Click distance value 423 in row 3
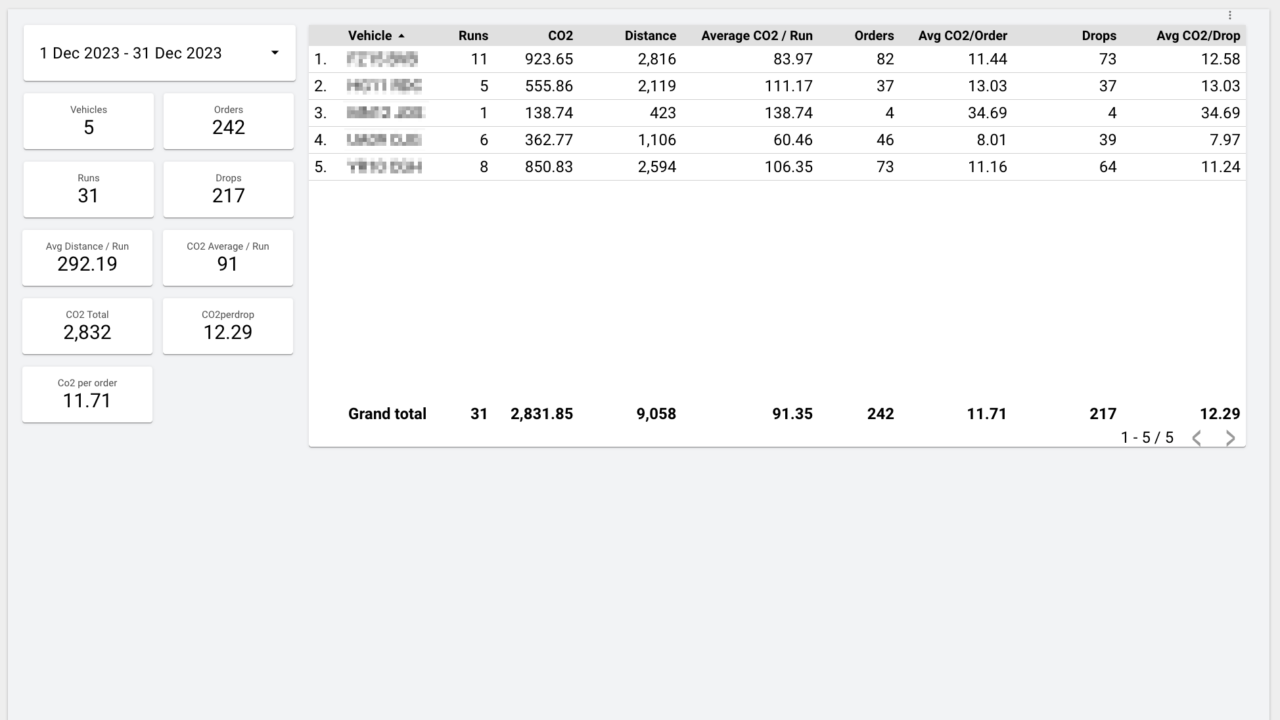Viewport: 1280px width, 720px height. 663,113
